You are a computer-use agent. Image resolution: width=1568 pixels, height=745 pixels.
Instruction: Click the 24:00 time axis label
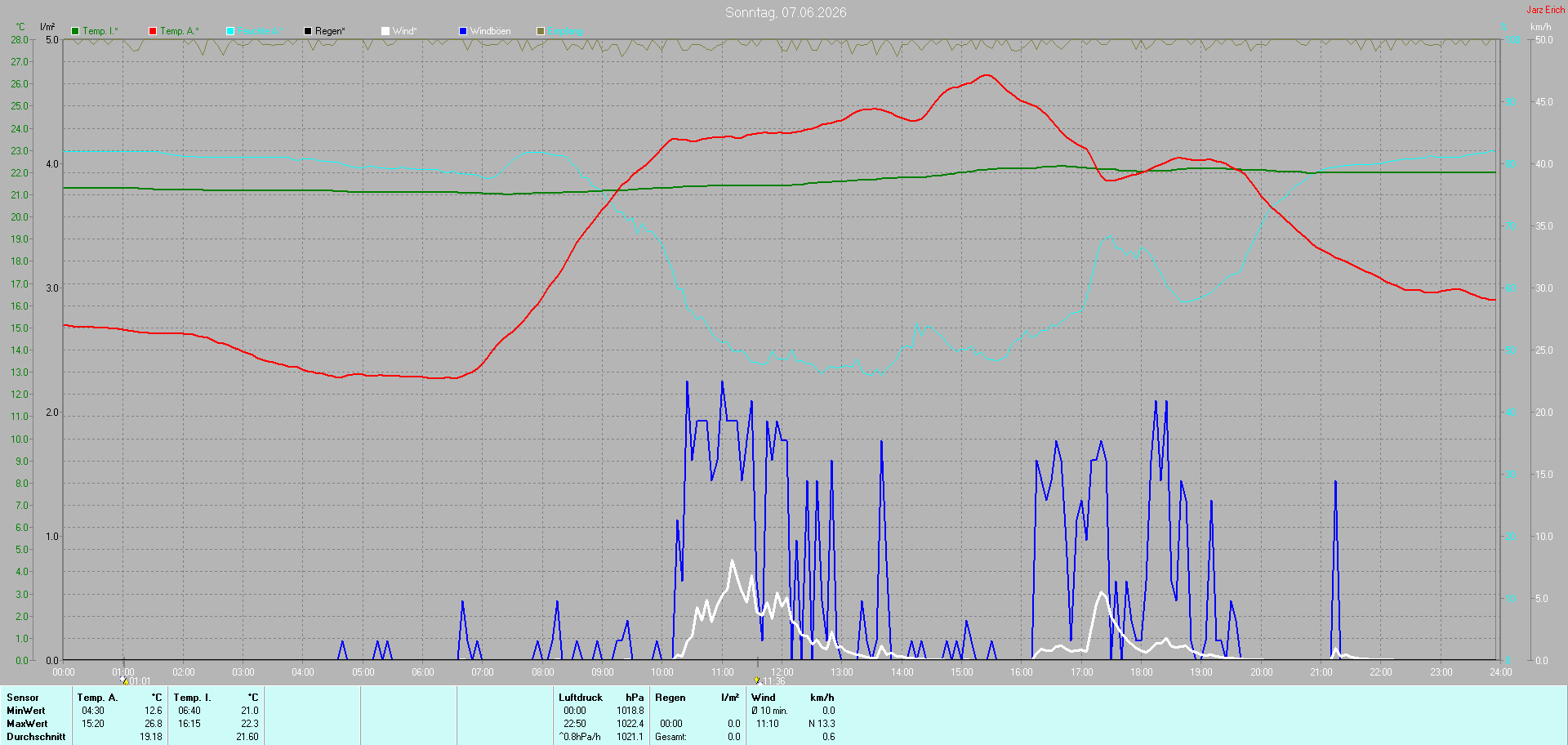[1501, 672]
